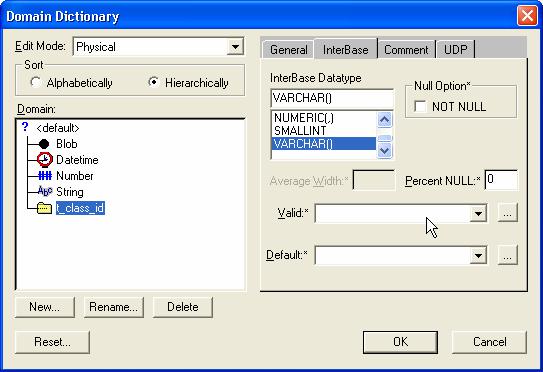Click the datatype list scrollbar thumb
Screen dimensions: 543x372
[384, 138]
